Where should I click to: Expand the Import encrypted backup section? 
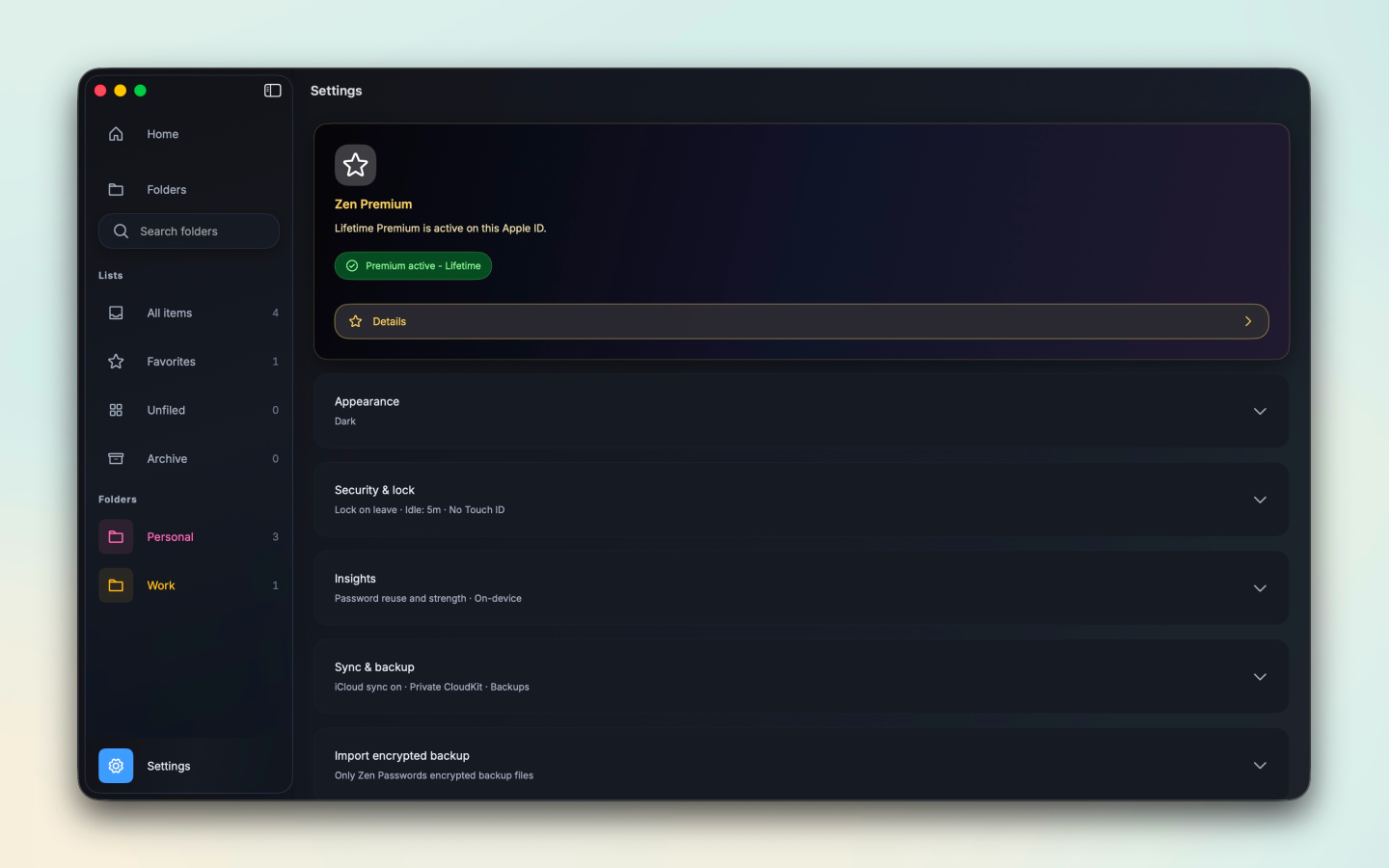pyautogui.click(x=1260, y=766)
